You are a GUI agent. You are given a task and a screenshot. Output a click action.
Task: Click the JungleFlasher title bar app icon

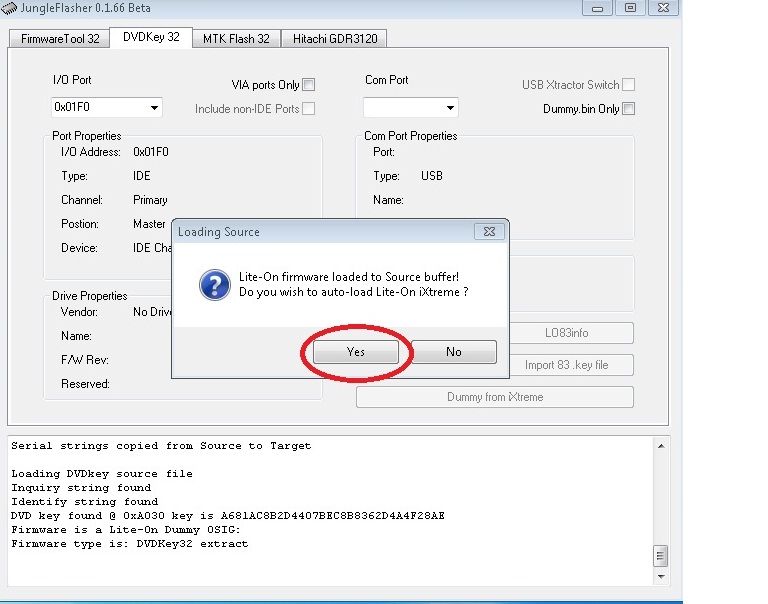coord(10,8)
